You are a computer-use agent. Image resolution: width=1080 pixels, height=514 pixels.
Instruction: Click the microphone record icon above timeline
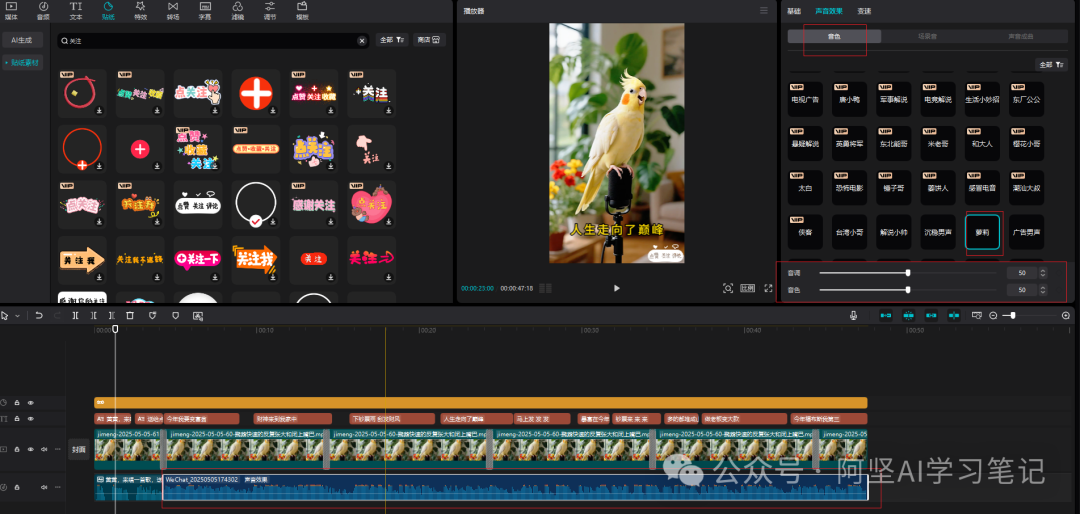[853, 316]
